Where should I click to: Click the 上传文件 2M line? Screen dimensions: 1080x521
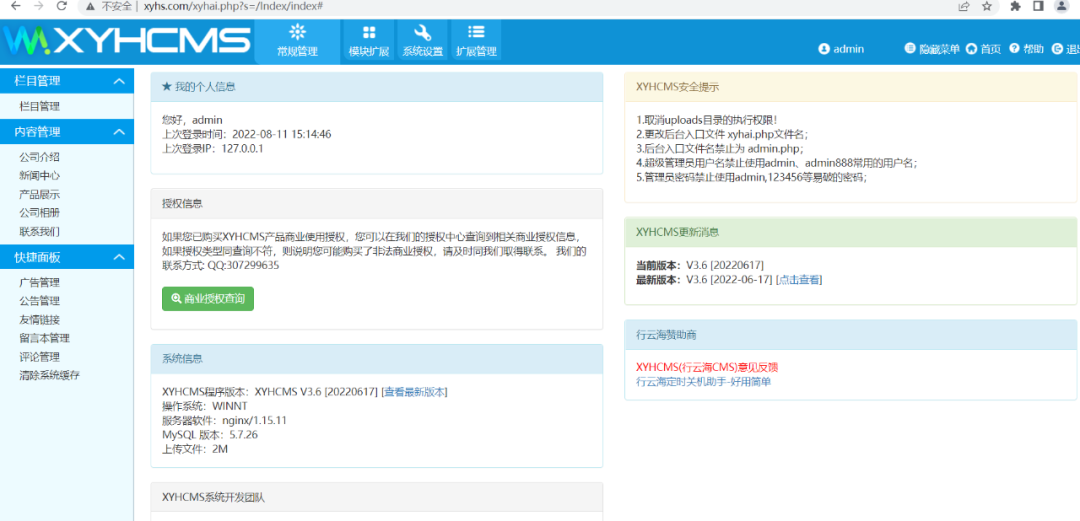tap(195, 449)
